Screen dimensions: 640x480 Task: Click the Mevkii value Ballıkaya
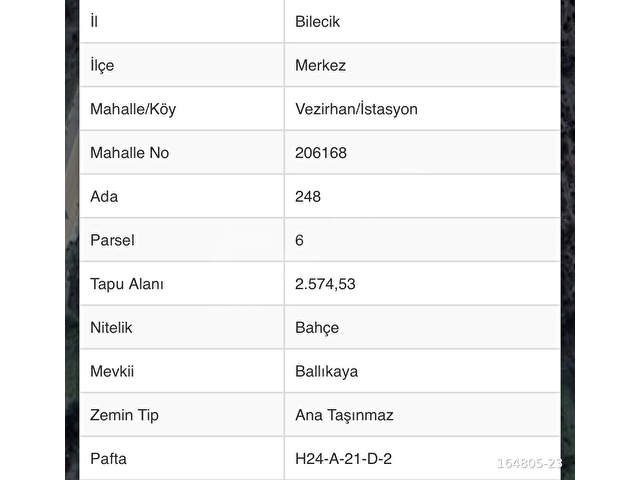coord(327,371)
